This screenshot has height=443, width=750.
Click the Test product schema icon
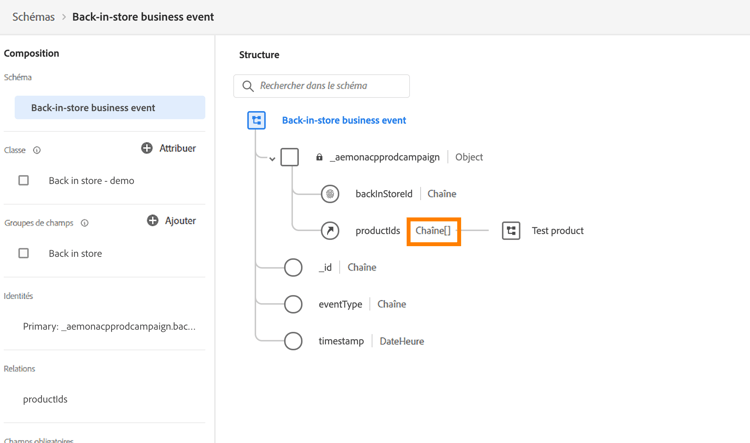coord(511,231)
